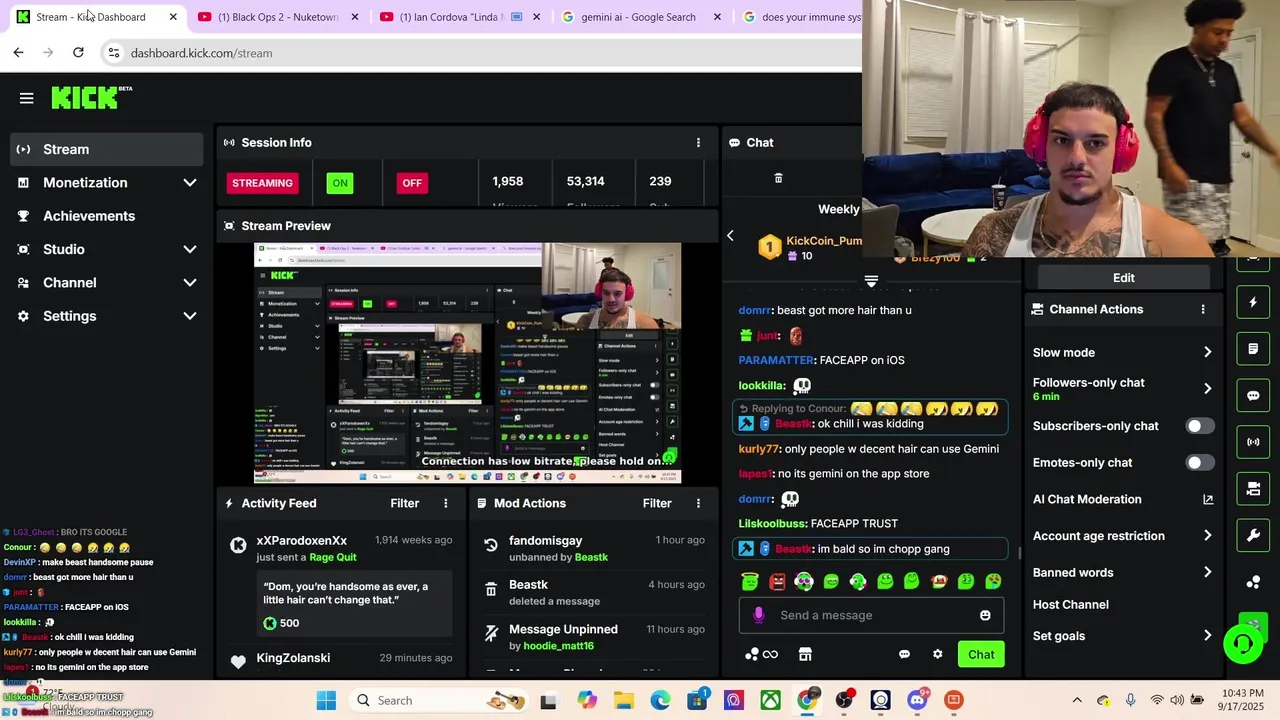This screenshot has width=1280, height=720.
Task: Click the browser address bar
Action: (x=480, y=53)
